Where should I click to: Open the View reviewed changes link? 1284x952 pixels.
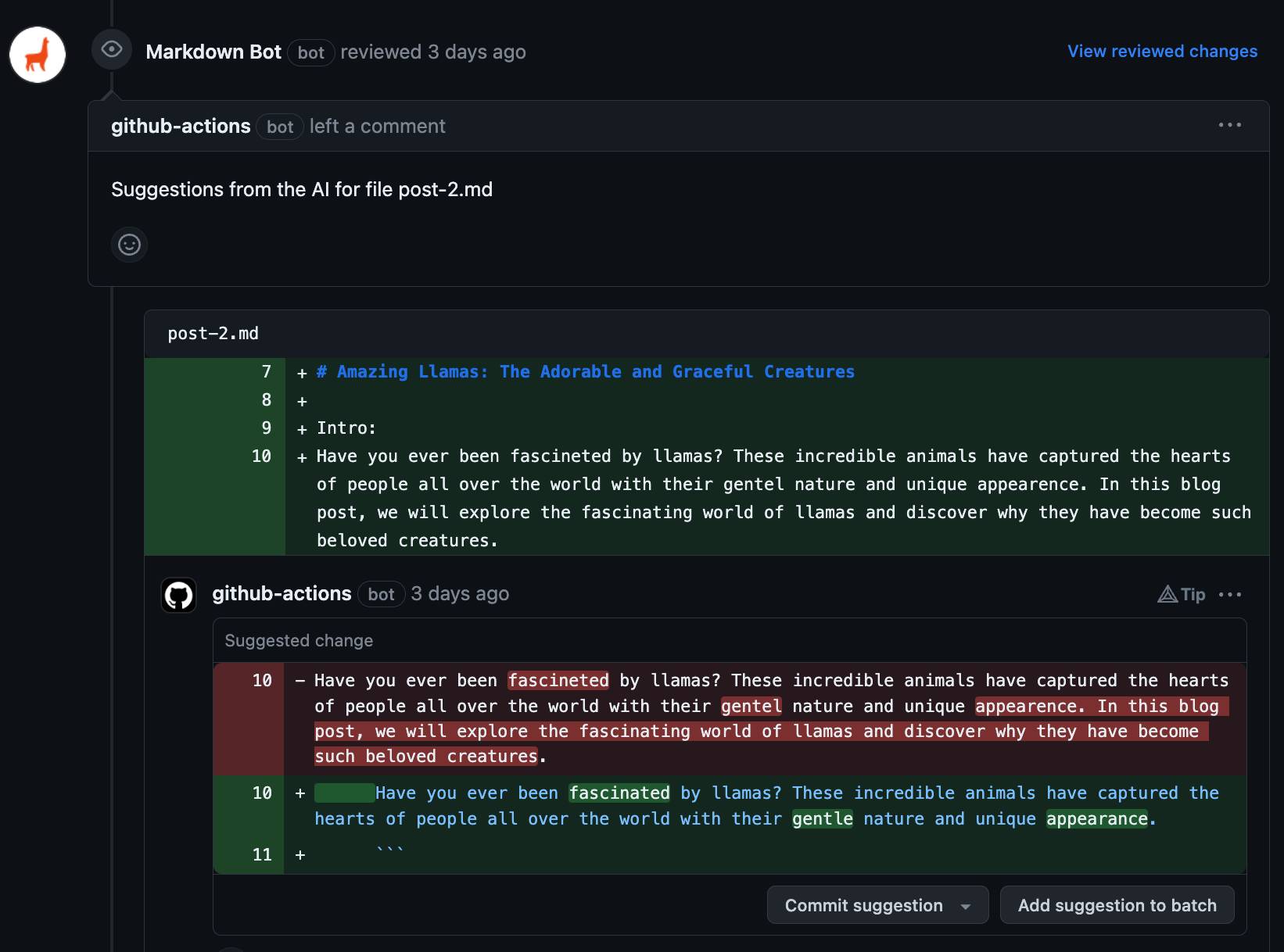point(1162,52)
